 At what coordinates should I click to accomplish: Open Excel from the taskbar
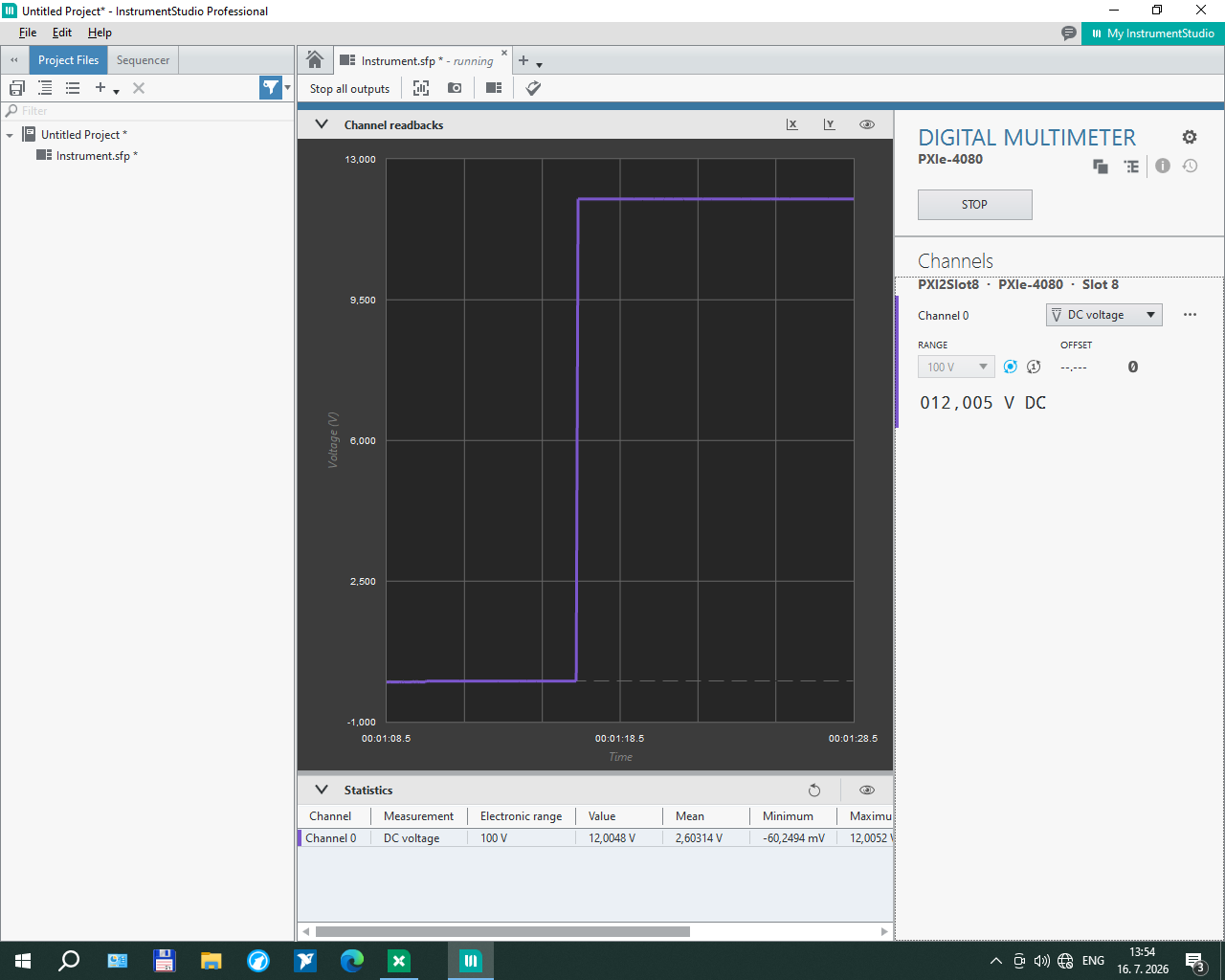click(399, 961)
